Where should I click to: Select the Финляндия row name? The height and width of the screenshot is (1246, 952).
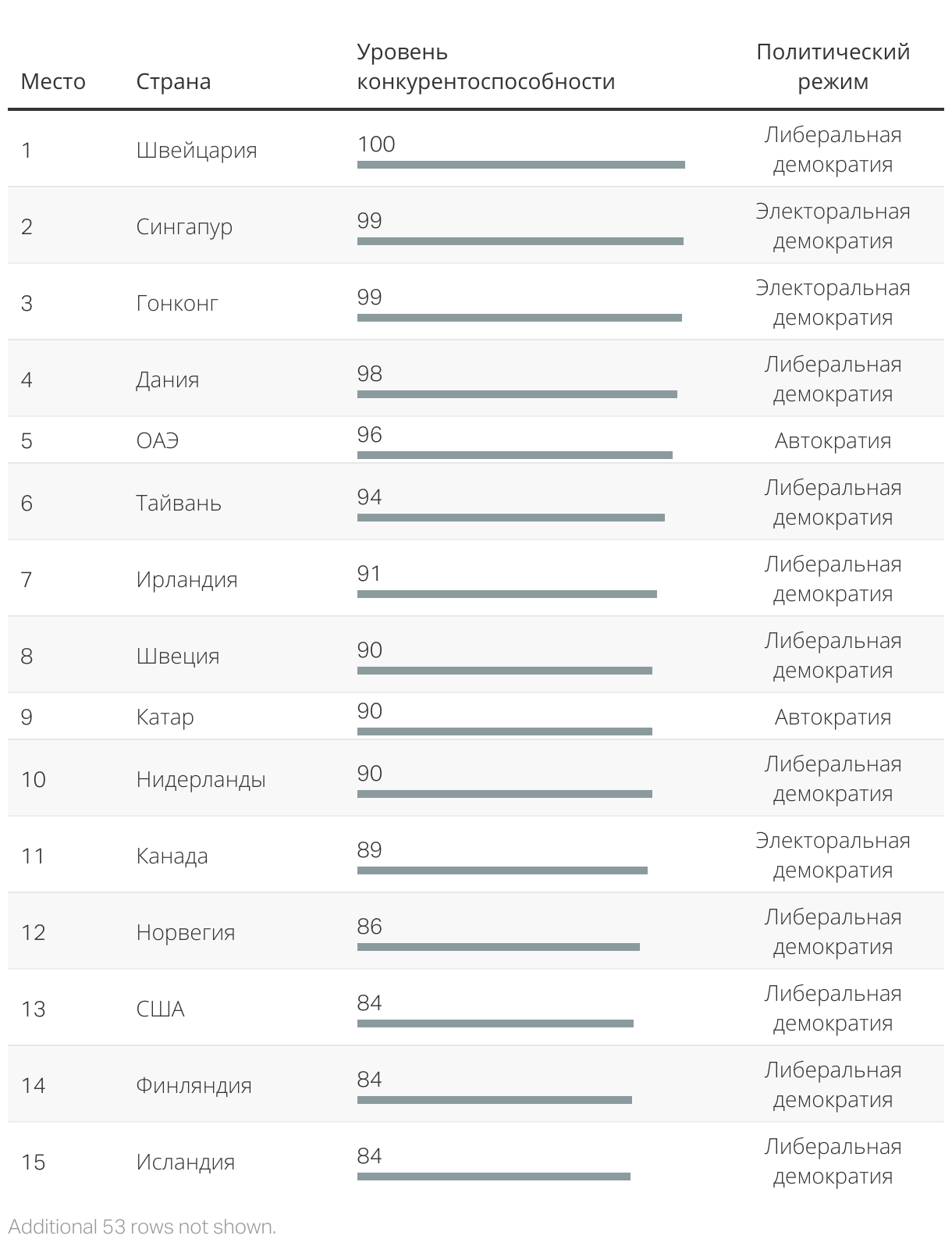194,1085
